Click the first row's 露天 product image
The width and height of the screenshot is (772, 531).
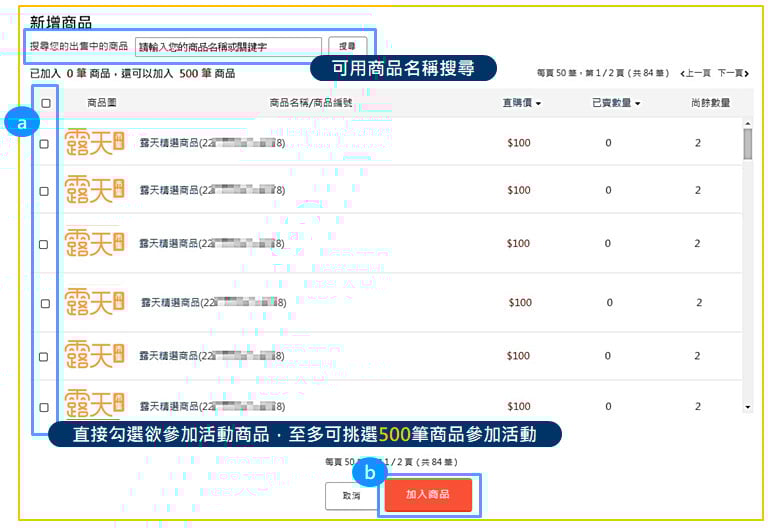coord(95,142)
